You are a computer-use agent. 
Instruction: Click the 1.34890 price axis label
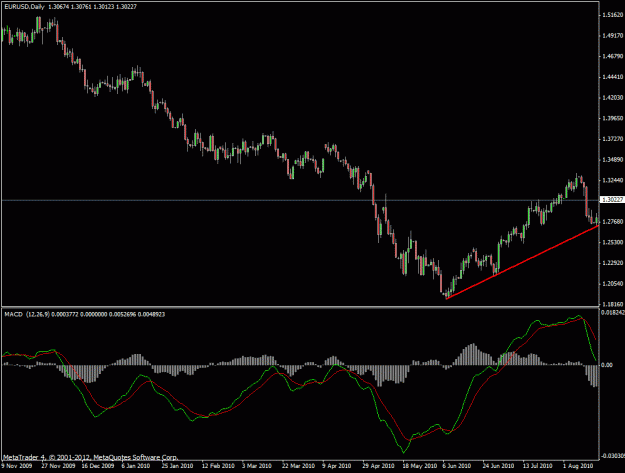coord(613,160)
